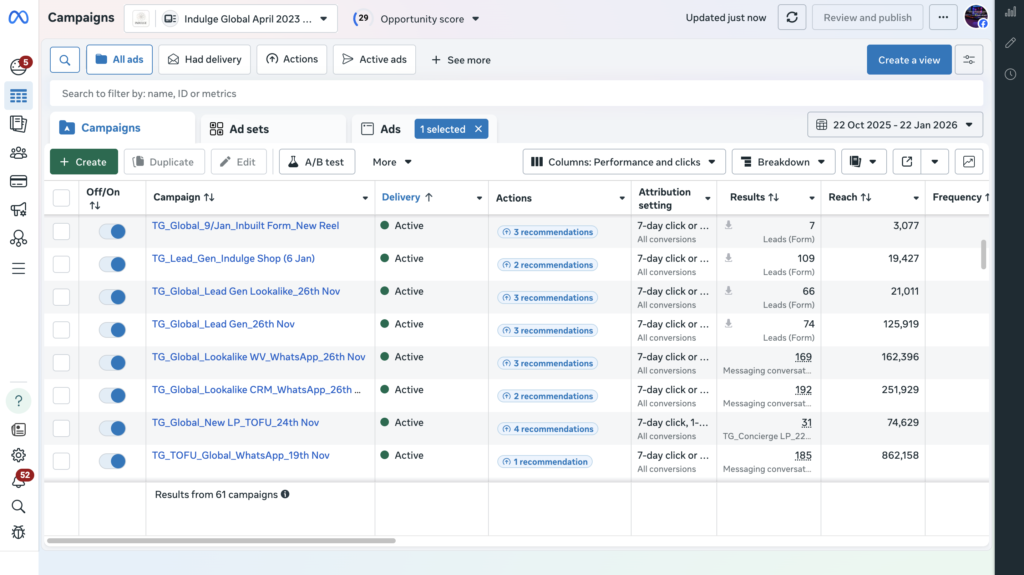This screenshot has width=1024, height=575.
Task: Toggle off TG_Lead_Gen_Indulge Shop campaign
Action: pos(112,264)
